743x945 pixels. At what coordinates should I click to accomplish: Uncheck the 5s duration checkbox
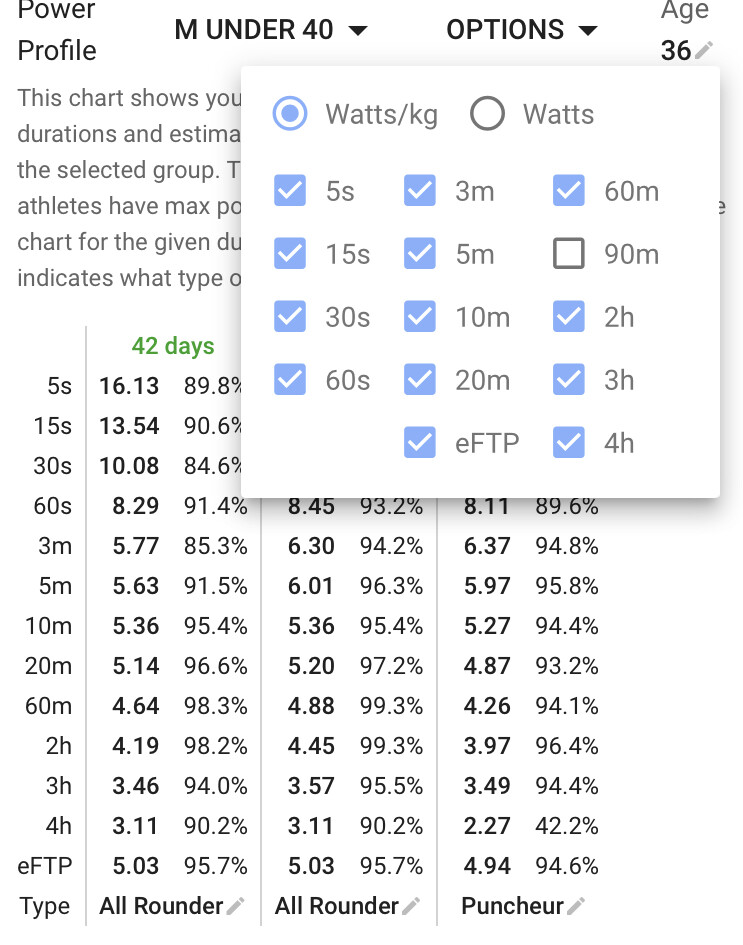coord(290,190)
